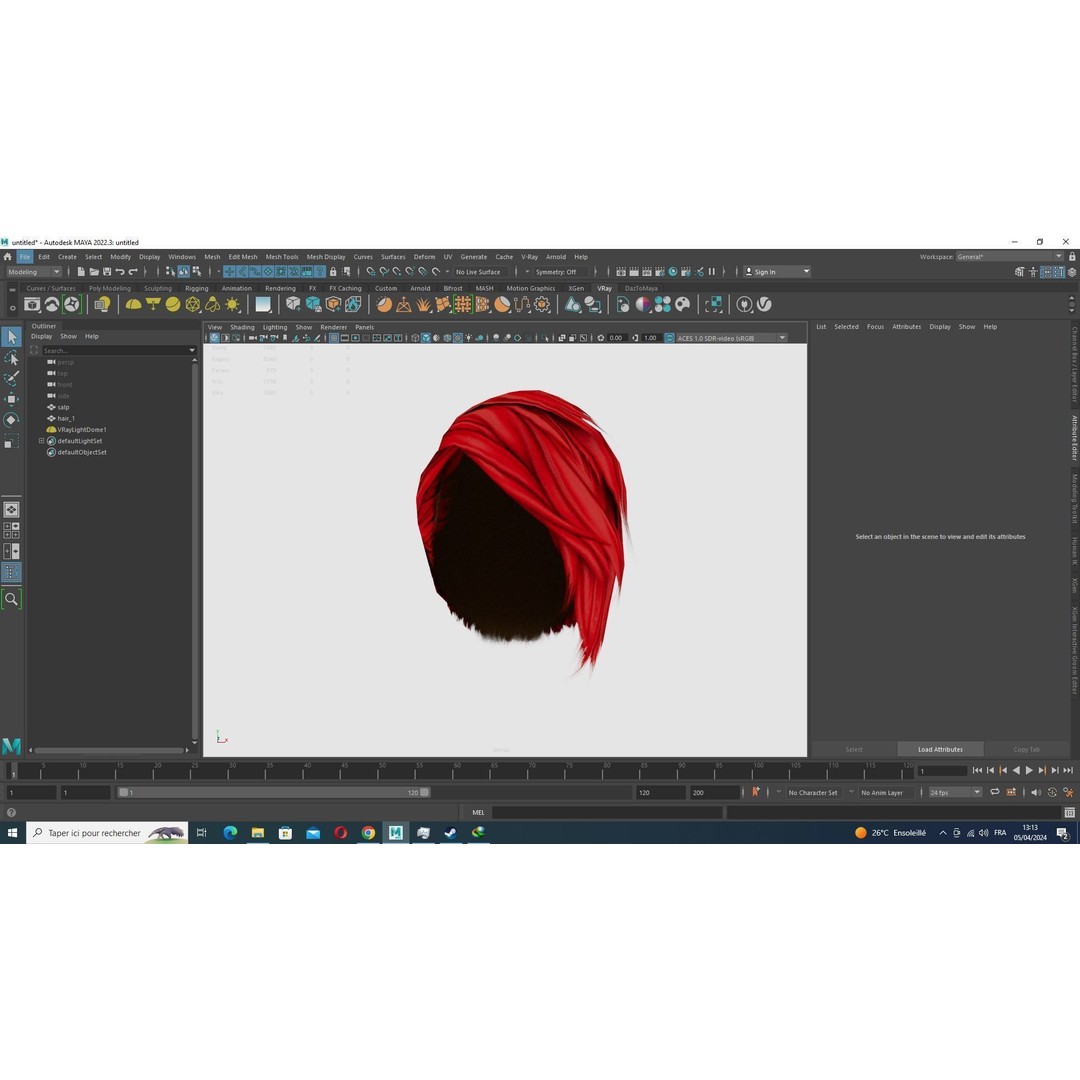
Task: Click the V-Ray fur grass shelf icon
Action: [x=424, y=304]
